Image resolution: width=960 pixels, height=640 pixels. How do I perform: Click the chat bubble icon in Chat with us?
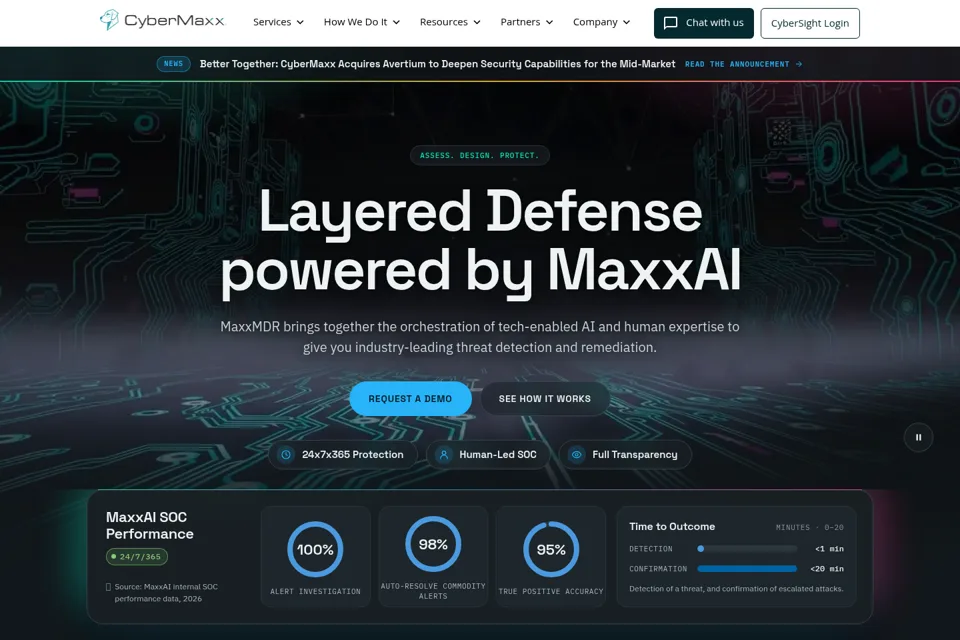[670, 23]
